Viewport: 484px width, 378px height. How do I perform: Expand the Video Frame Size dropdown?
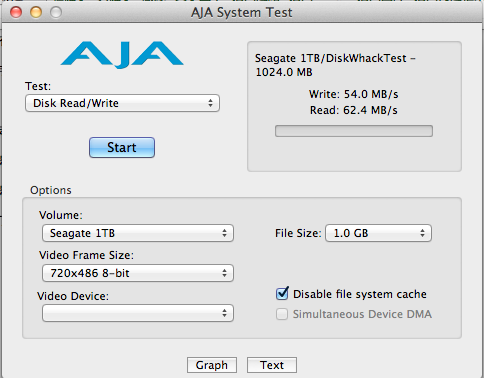pyautogui.click(x=138, y=273)
